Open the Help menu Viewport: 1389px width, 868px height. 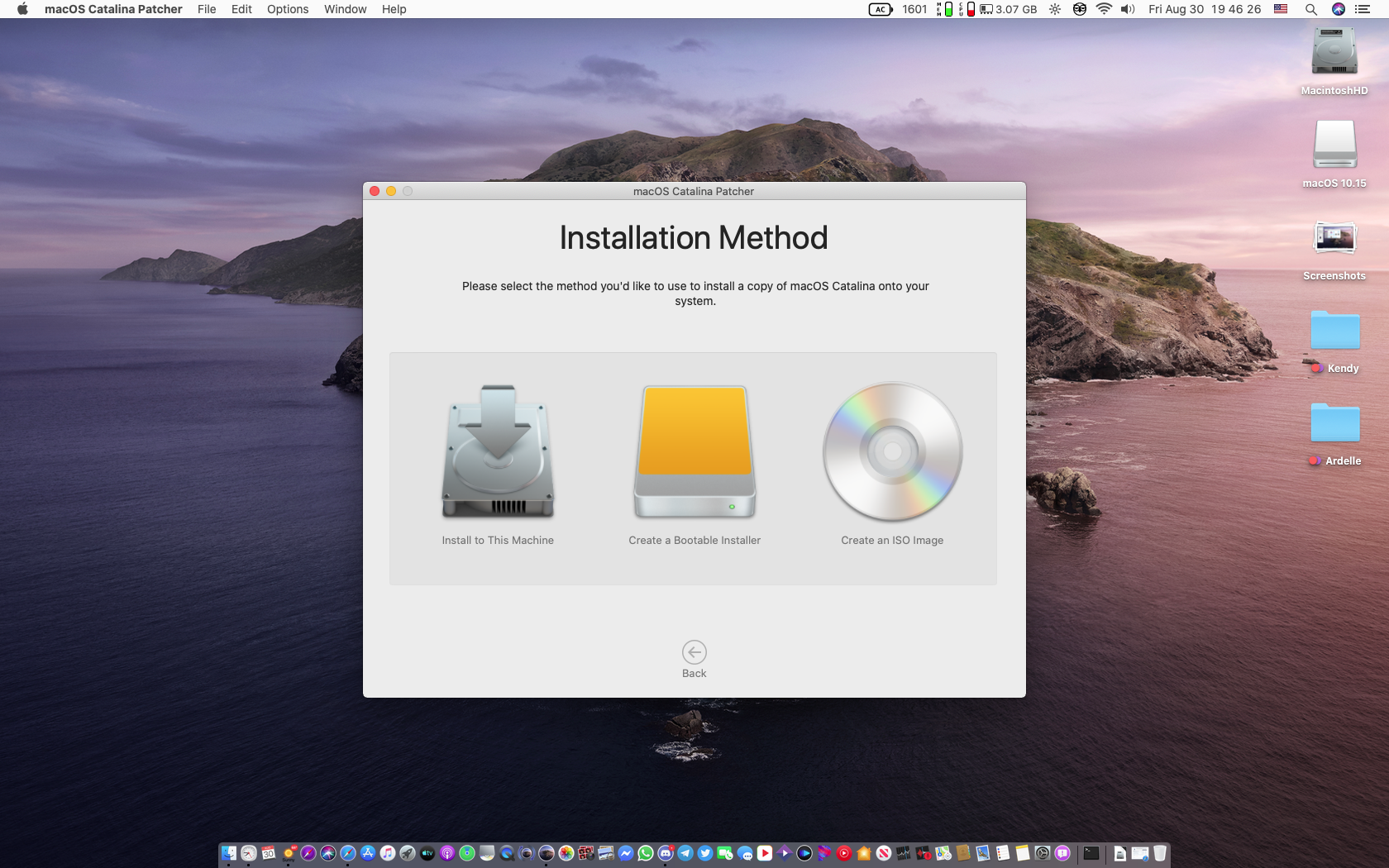[x=394, y=9]
